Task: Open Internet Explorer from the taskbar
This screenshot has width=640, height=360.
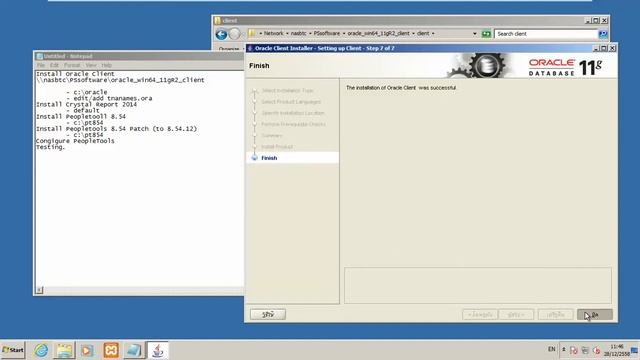Action: [41, 350]
